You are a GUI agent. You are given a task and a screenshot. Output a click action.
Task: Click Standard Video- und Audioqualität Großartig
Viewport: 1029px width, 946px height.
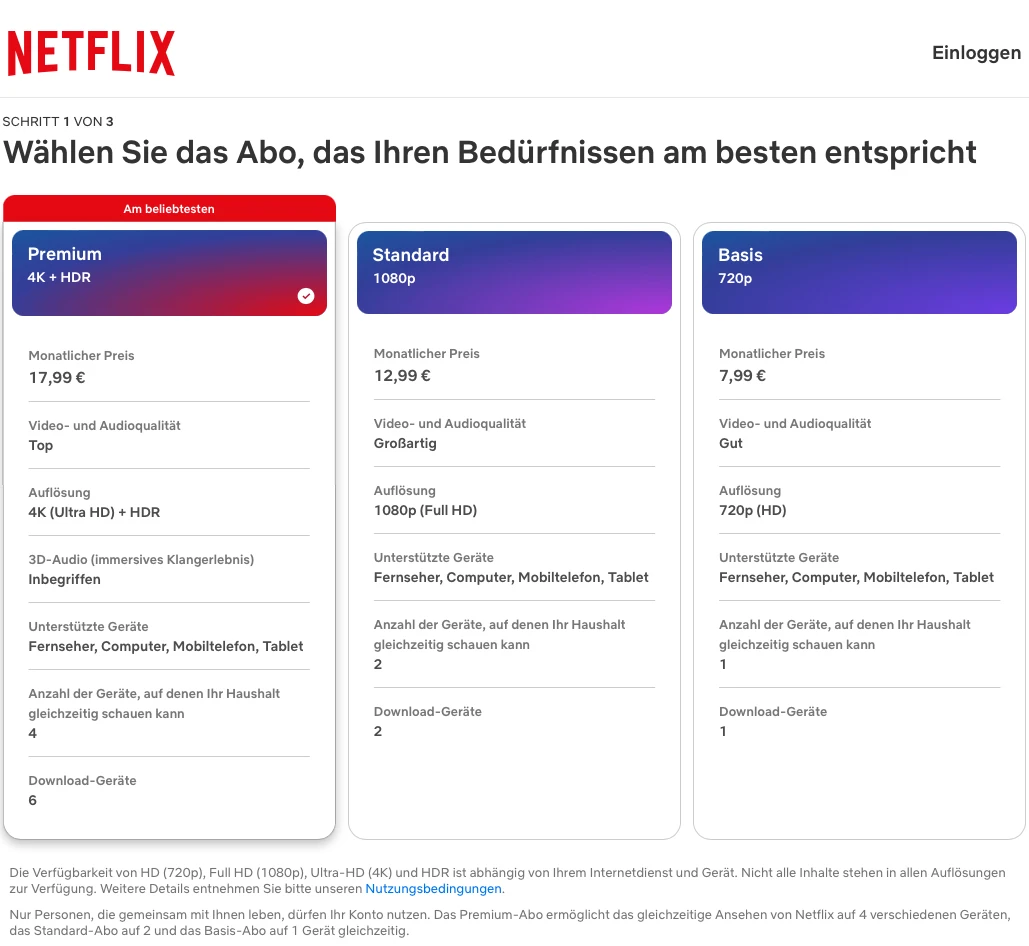405,443
